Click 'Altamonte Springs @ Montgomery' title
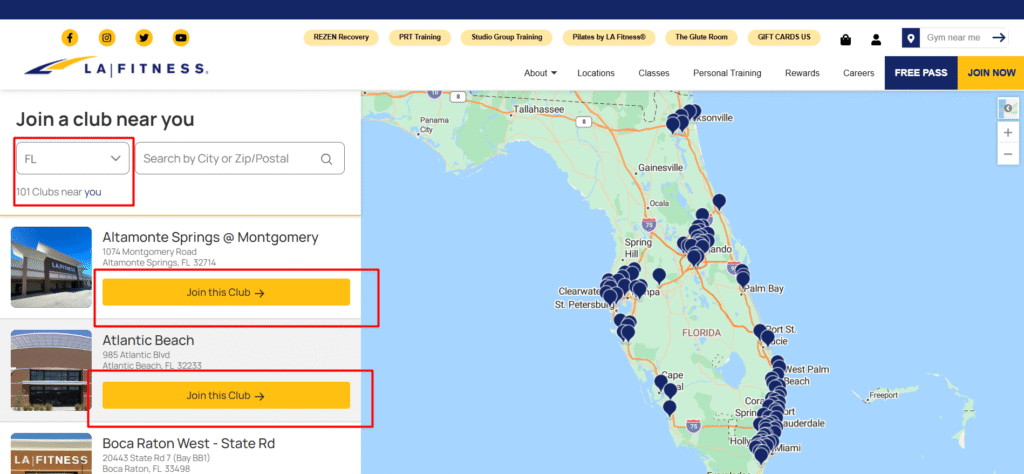 tap(210, 237)
